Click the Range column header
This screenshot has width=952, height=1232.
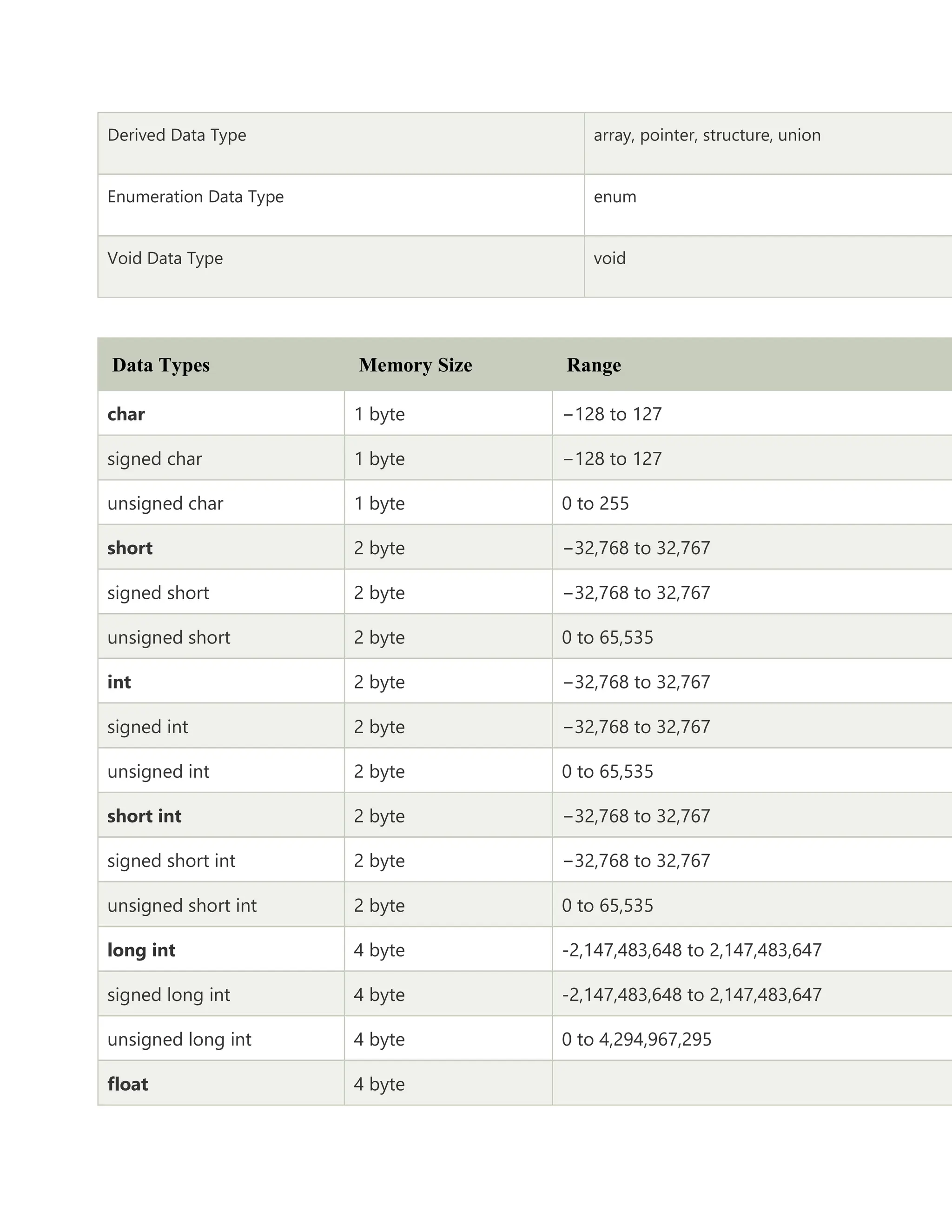pyautogui.click(x=593, y=365)
